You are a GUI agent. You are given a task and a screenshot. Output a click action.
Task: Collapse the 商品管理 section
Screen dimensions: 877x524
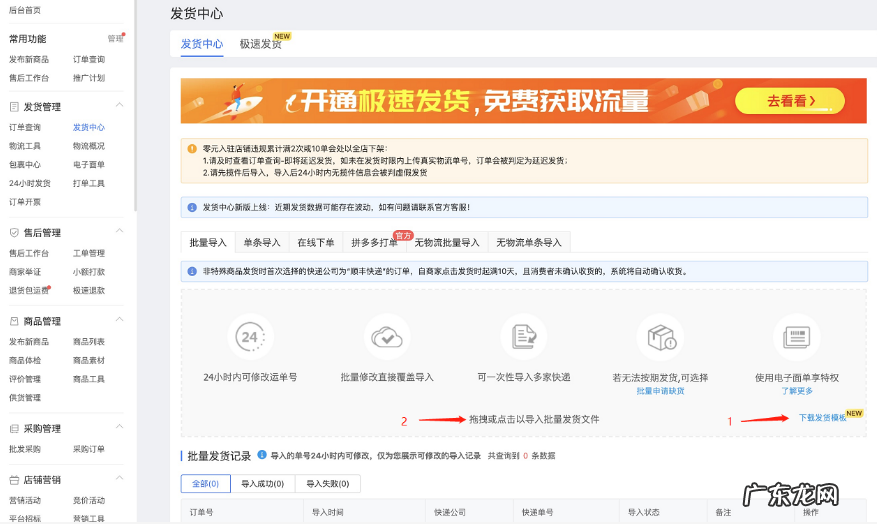click(119, 319)
